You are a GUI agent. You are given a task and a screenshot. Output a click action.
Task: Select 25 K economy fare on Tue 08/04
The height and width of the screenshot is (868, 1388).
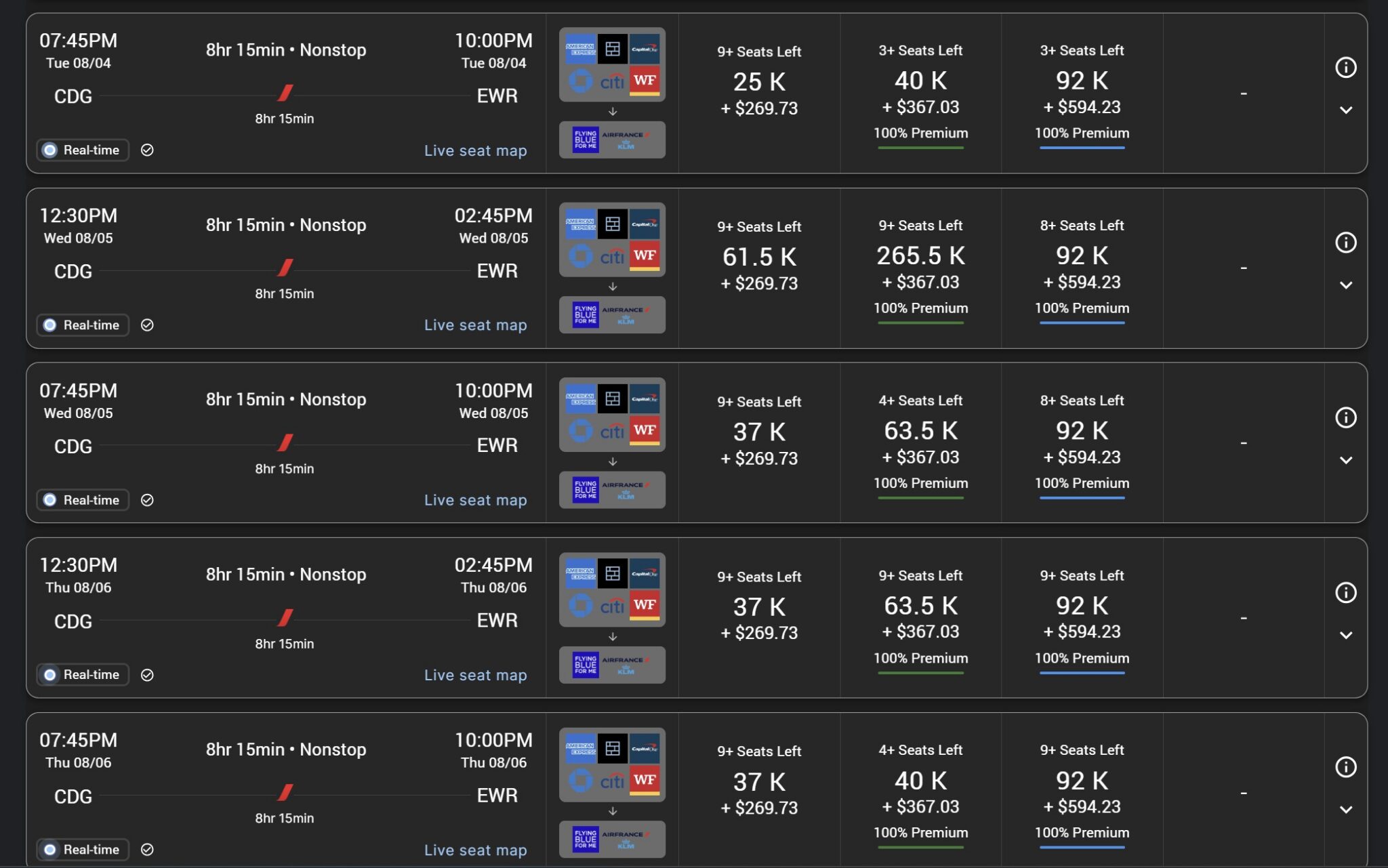[759, 82]
